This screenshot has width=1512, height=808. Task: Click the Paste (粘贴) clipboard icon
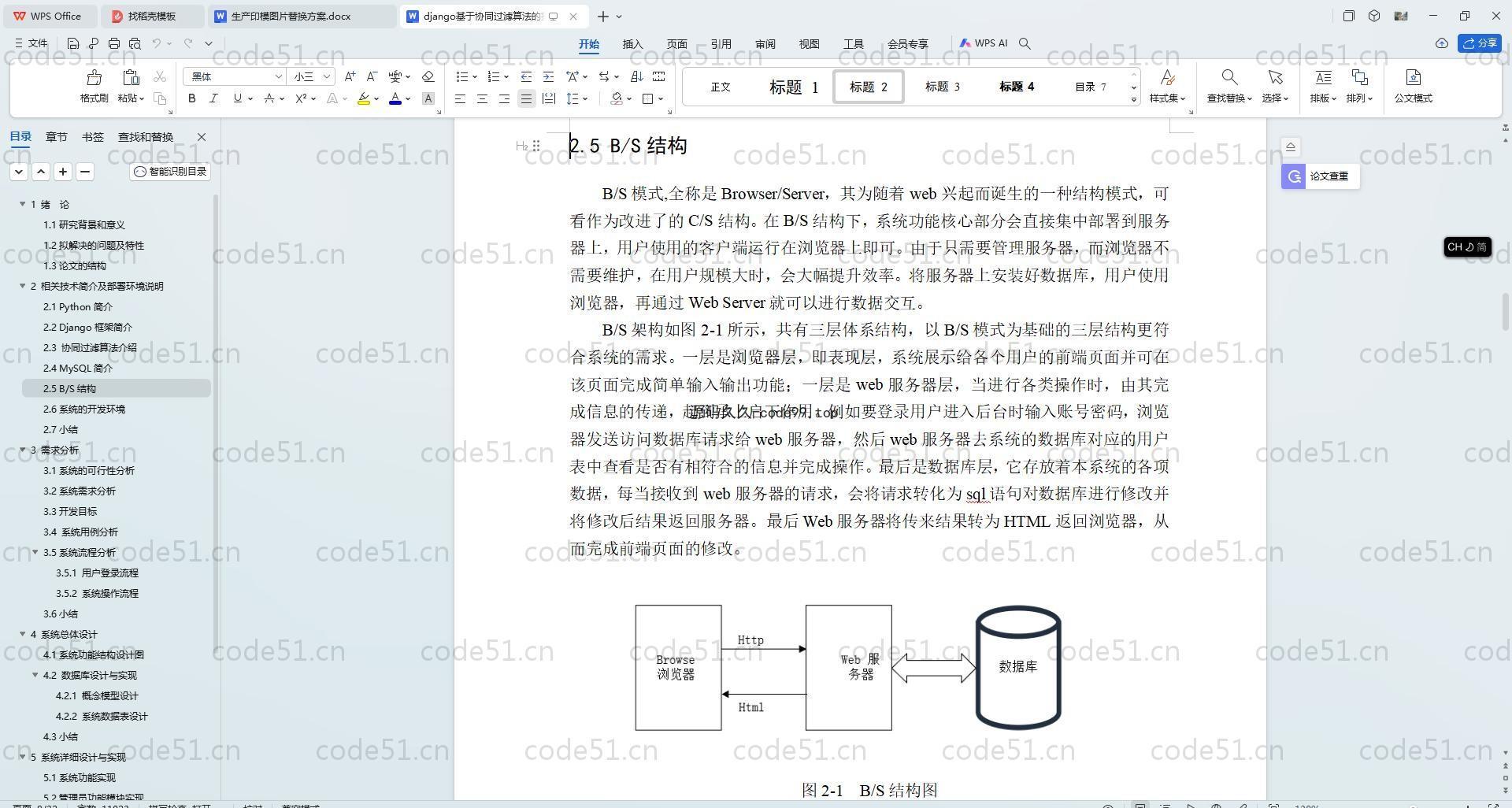tap(131, 77)
